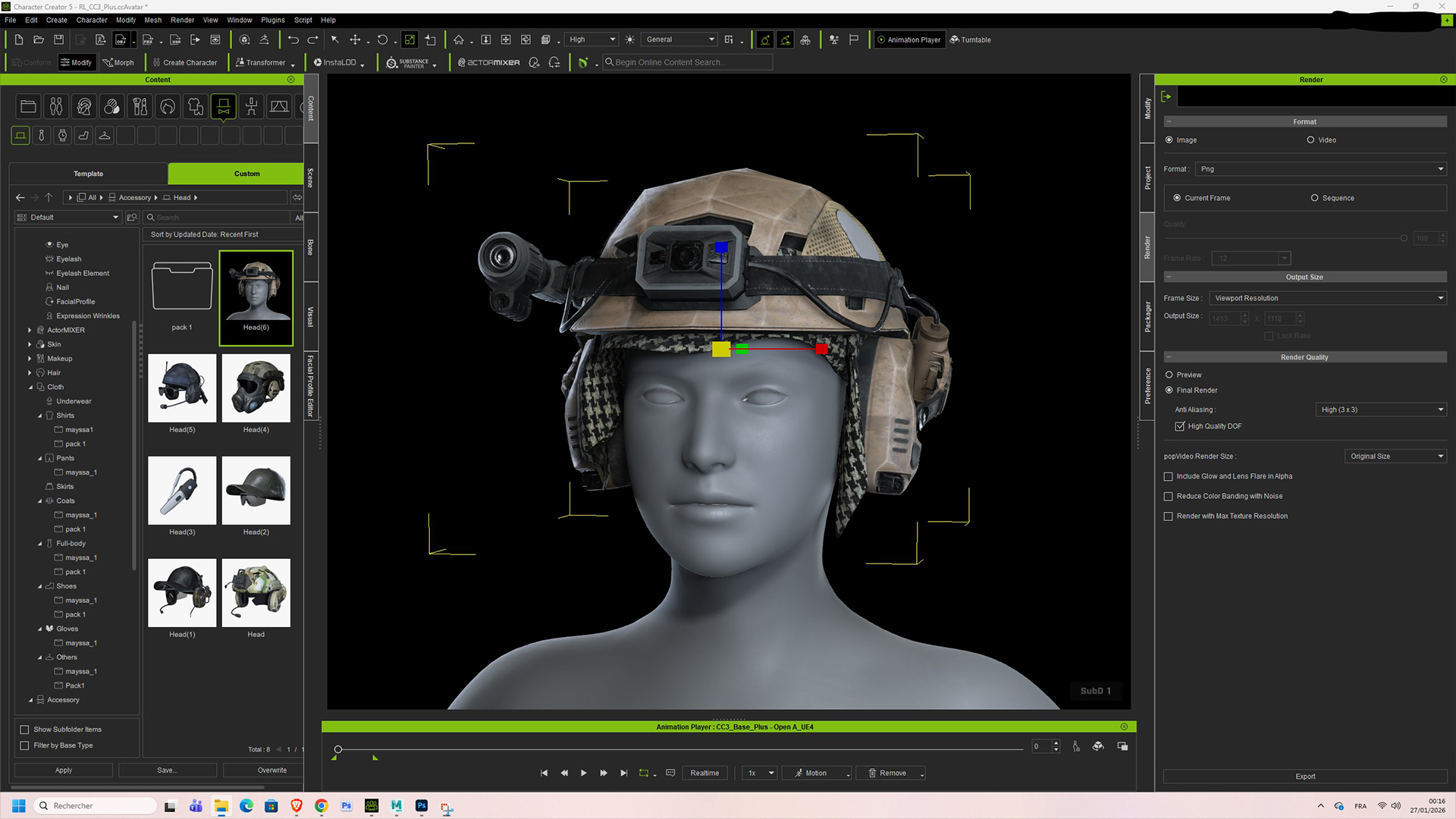The width and height of the screenshot is (1456, 819).
Task: Open the Frame Size Viewport Resolution dropdown
Action: click(x=1328, y=298)
